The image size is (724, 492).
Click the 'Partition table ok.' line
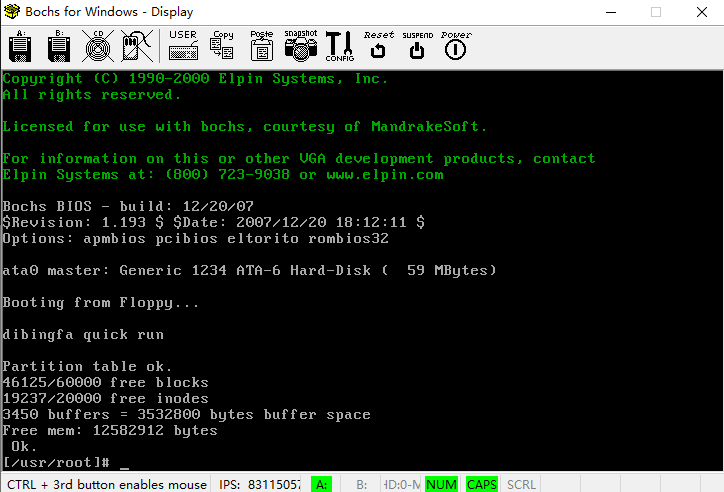click(x=87, y=366)
